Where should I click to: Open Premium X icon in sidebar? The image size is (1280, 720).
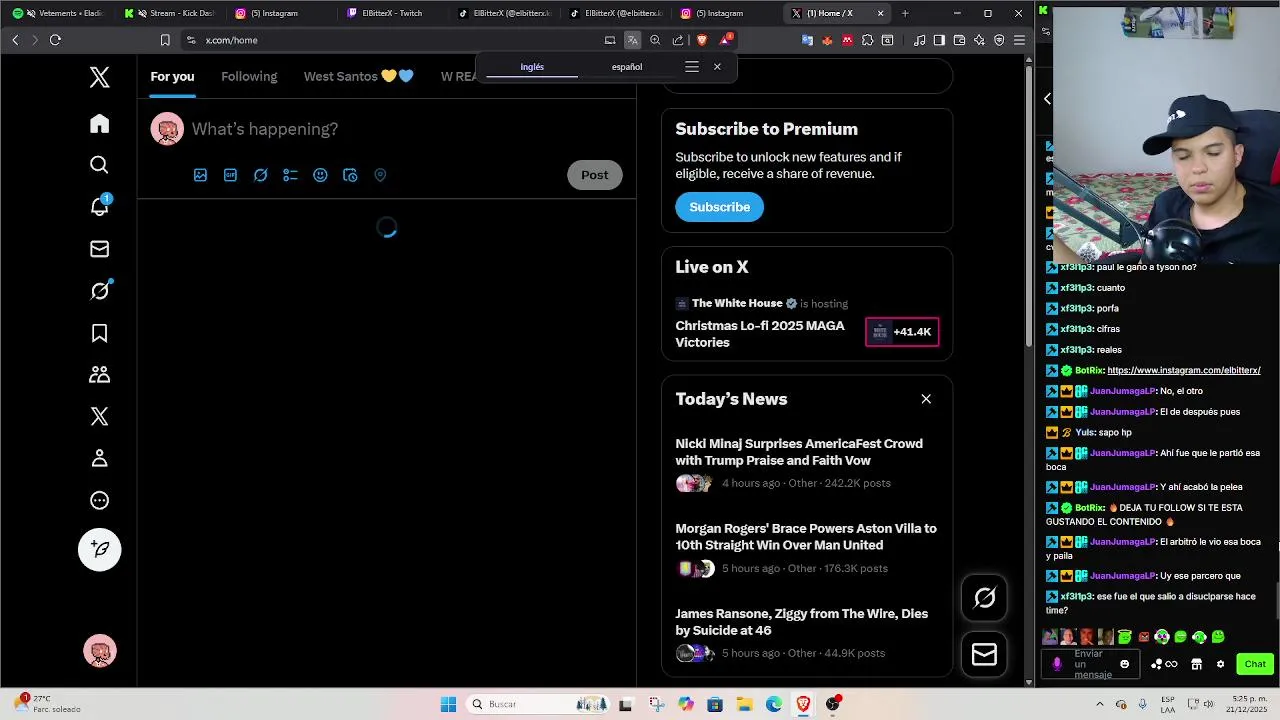click(99, 417)
